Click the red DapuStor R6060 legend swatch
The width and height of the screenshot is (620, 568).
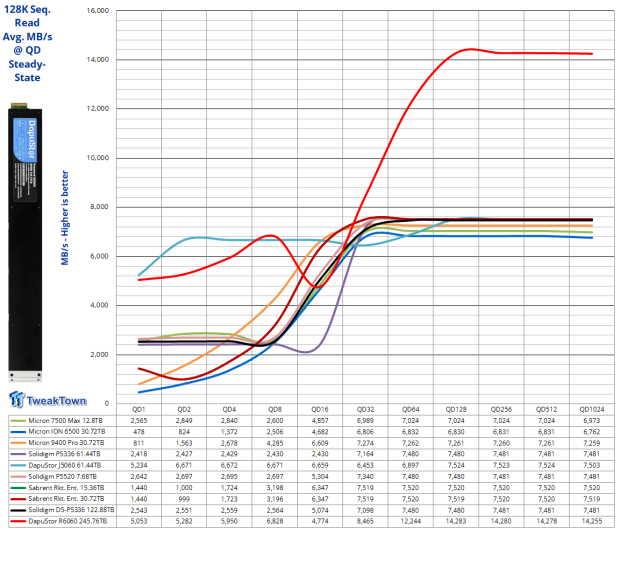click(x=18, y=521)
